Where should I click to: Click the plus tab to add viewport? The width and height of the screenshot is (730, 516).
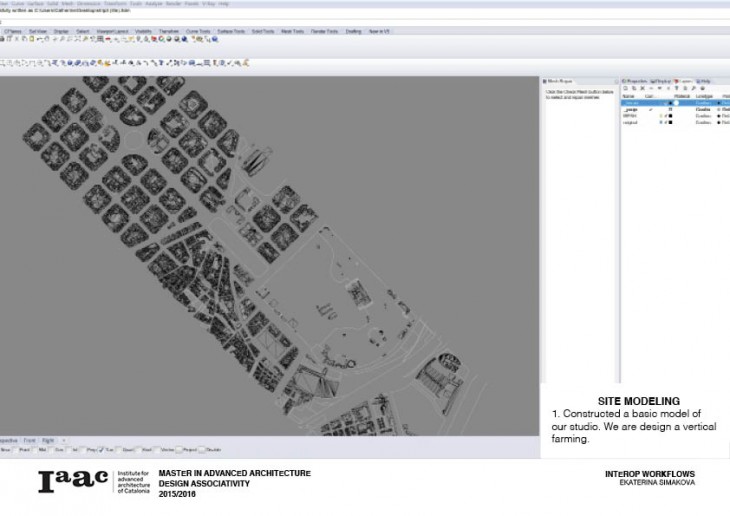(x=65, y=440)
